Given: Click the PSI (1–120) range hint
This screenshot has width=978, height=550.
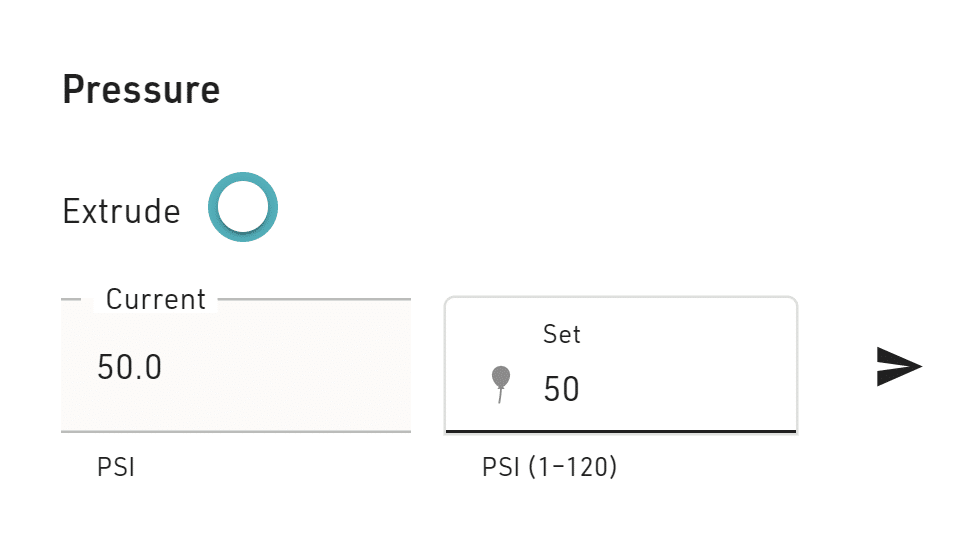Looking at the screenshot, I should click(549, 467).
